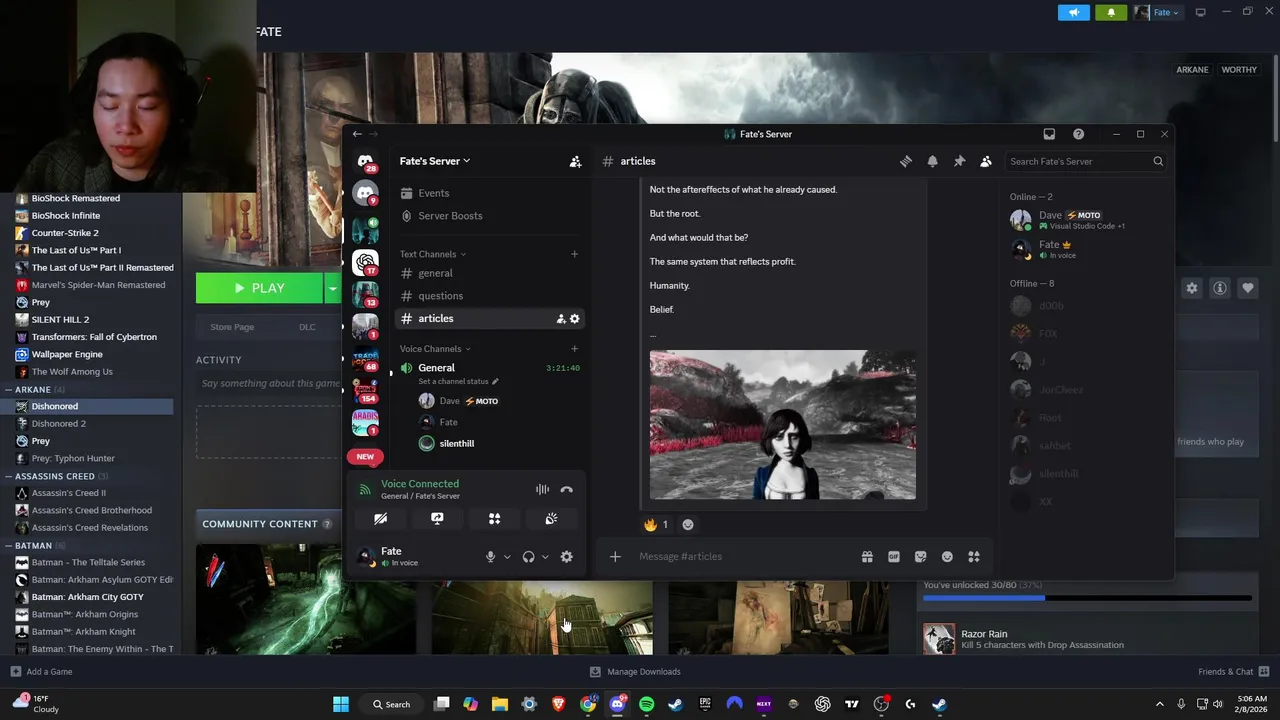Open GIF picker in message bar

pos(894,557)
